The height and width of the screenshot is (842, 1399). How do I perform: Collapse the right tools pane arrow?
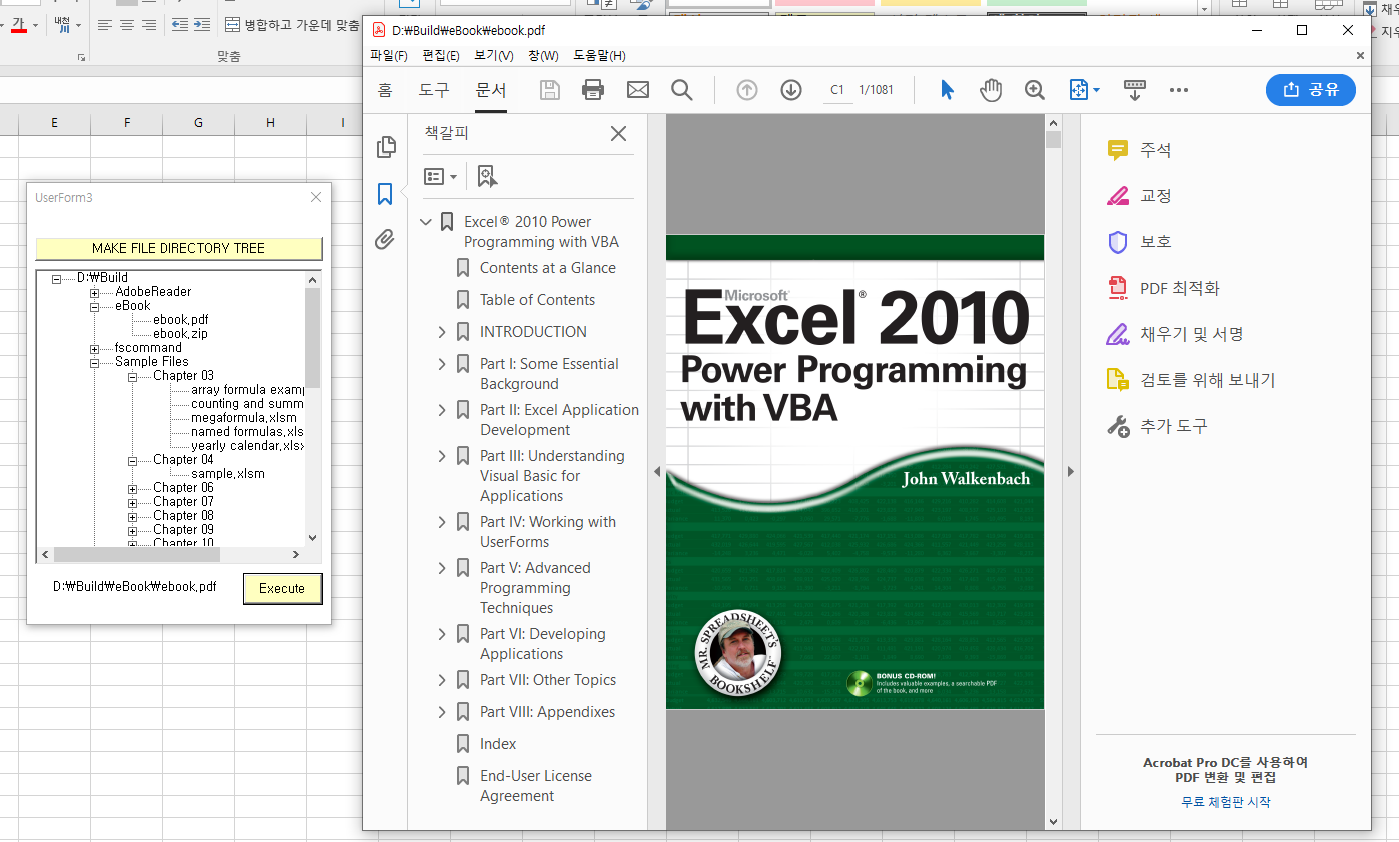pyautogui.click(x=1071, y=471)
